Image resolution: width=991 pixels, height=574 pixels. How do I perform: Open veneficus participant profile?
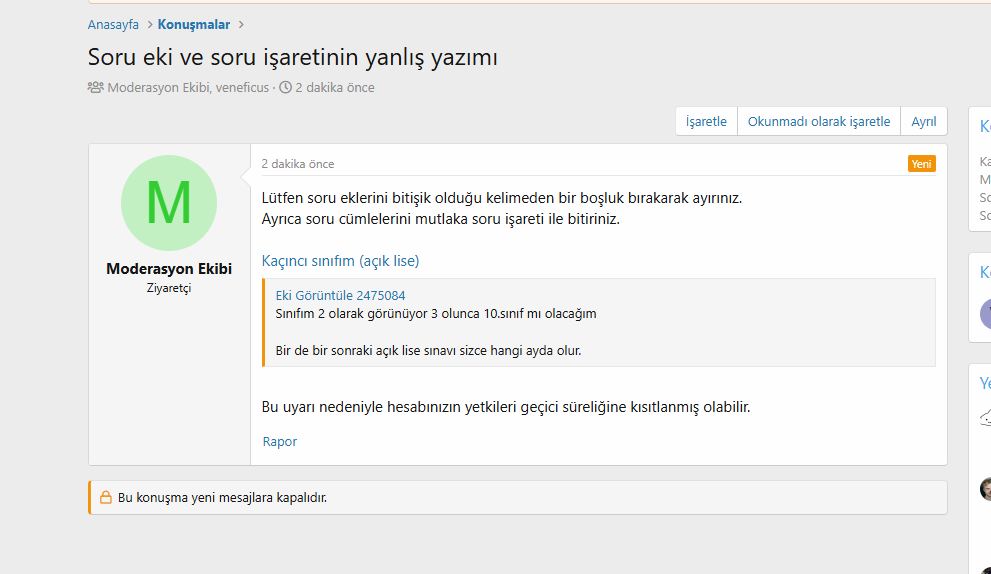click(242, 88)
